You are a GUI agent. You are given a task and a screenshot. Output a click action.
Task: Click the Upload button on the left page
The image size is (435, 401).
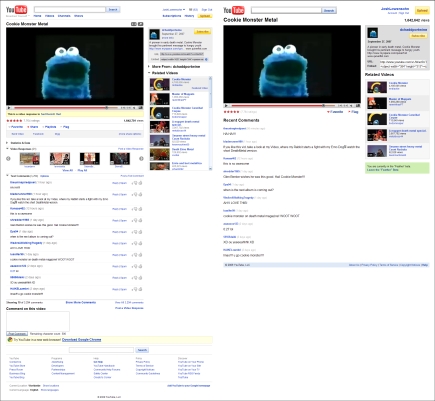[x=205, y=16]
